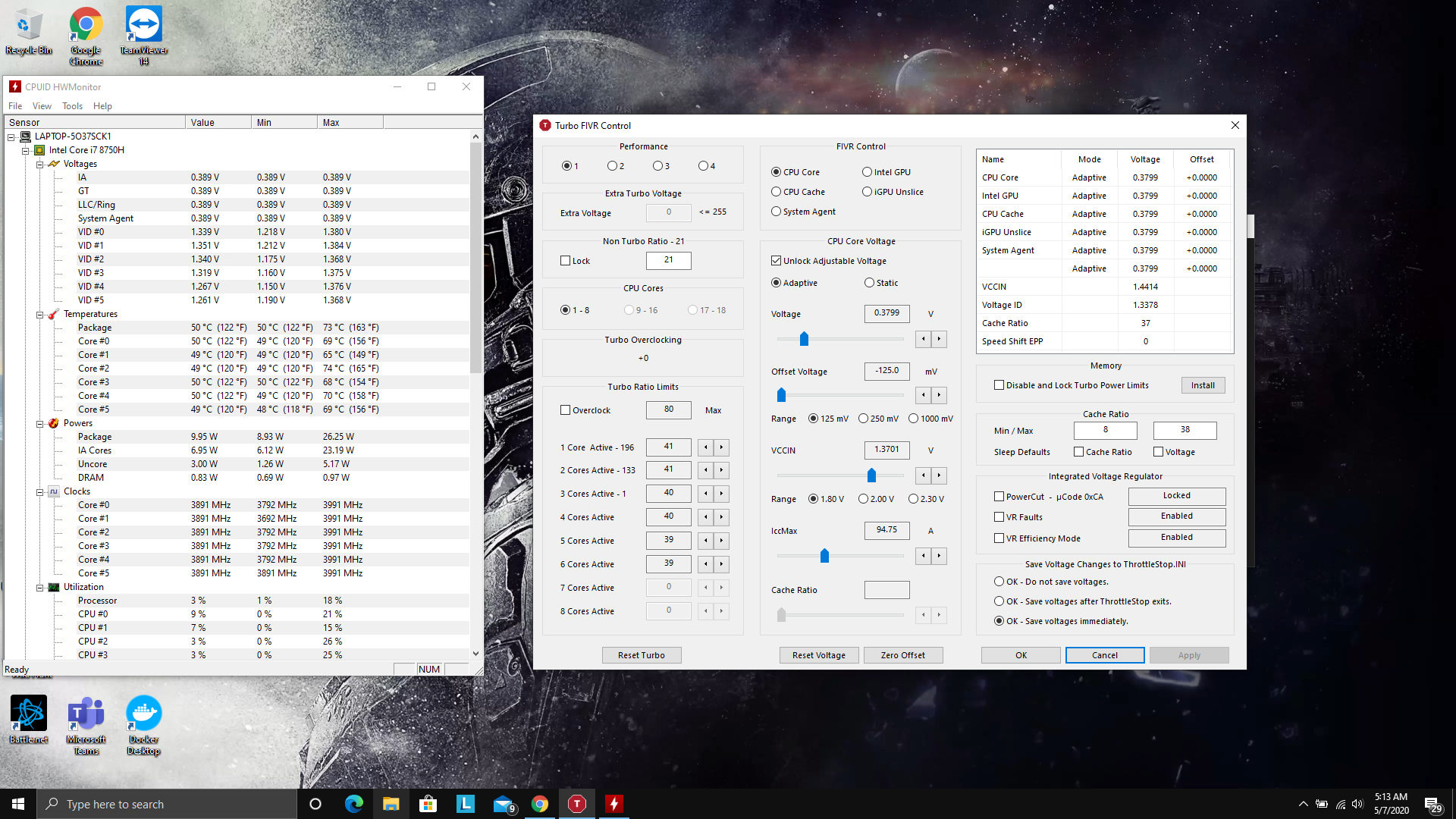This screenshot has height=819, width=1456.
Task: Click the Zero Offset button
Action: click(902, 655)
